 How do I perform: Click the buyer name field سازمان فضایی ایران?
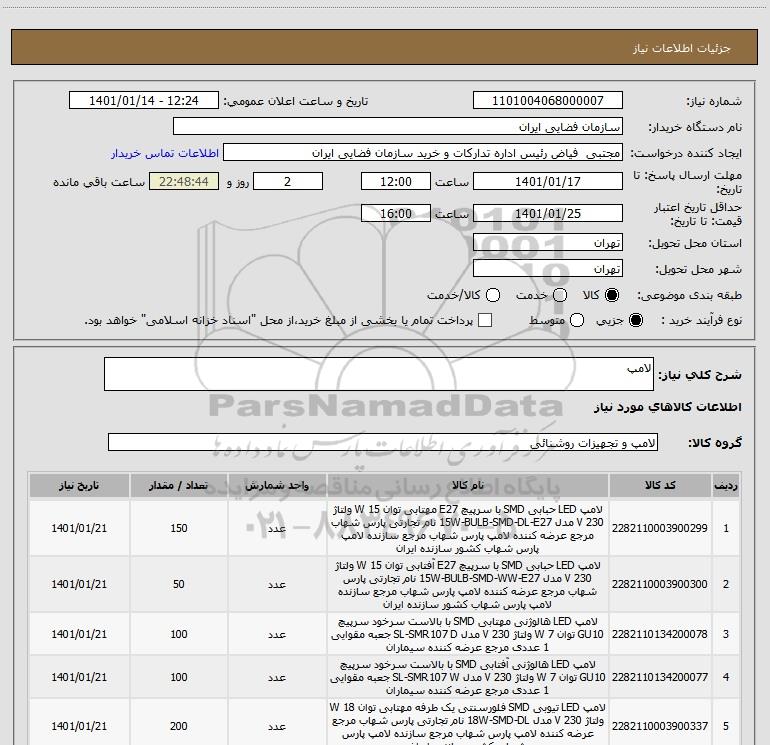[398, 127]
